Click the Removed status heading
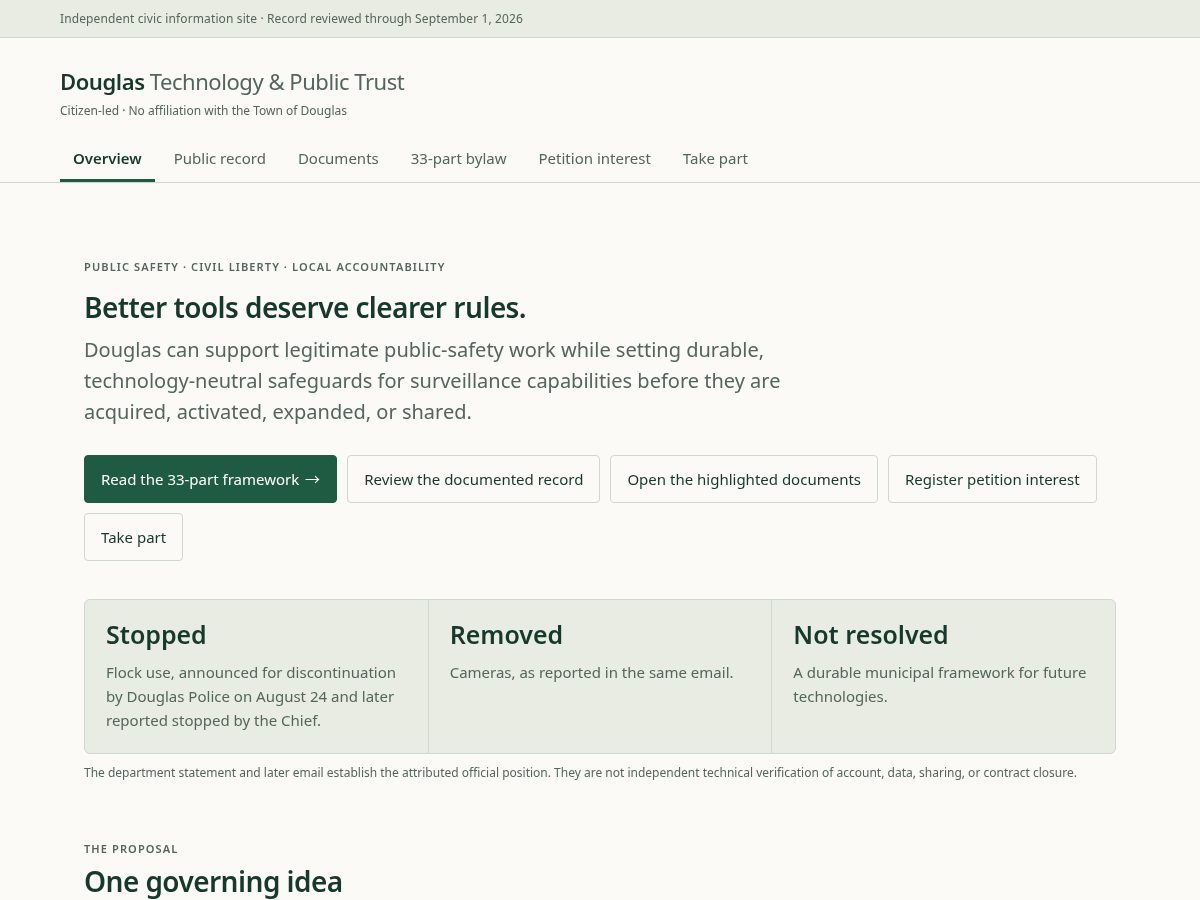This screenshot has height=900, width=1200. pyautogui.click(x=506, y=635)
